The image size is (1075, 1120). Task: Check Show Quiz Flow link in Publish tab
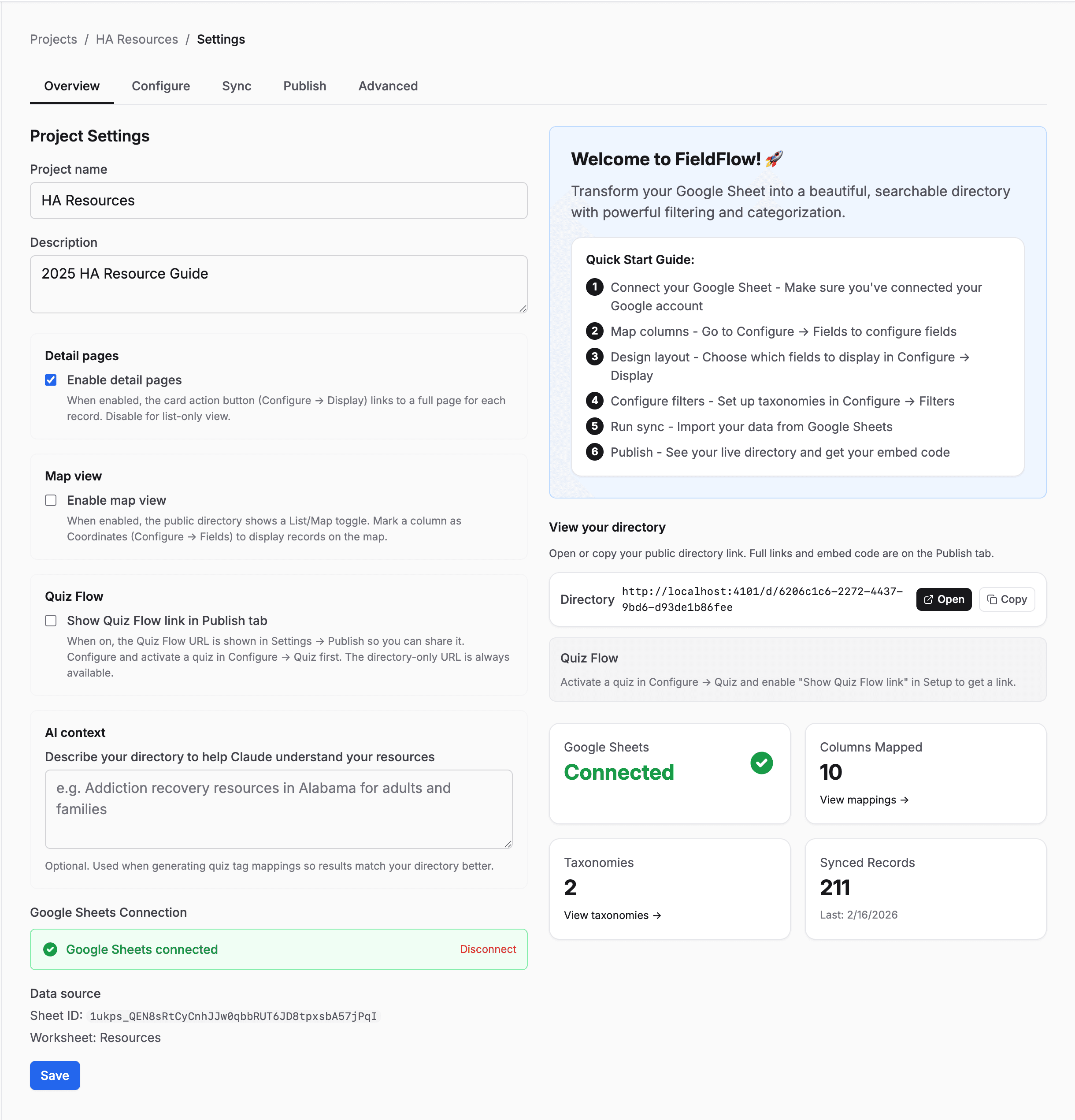click(x=51, y=621)
